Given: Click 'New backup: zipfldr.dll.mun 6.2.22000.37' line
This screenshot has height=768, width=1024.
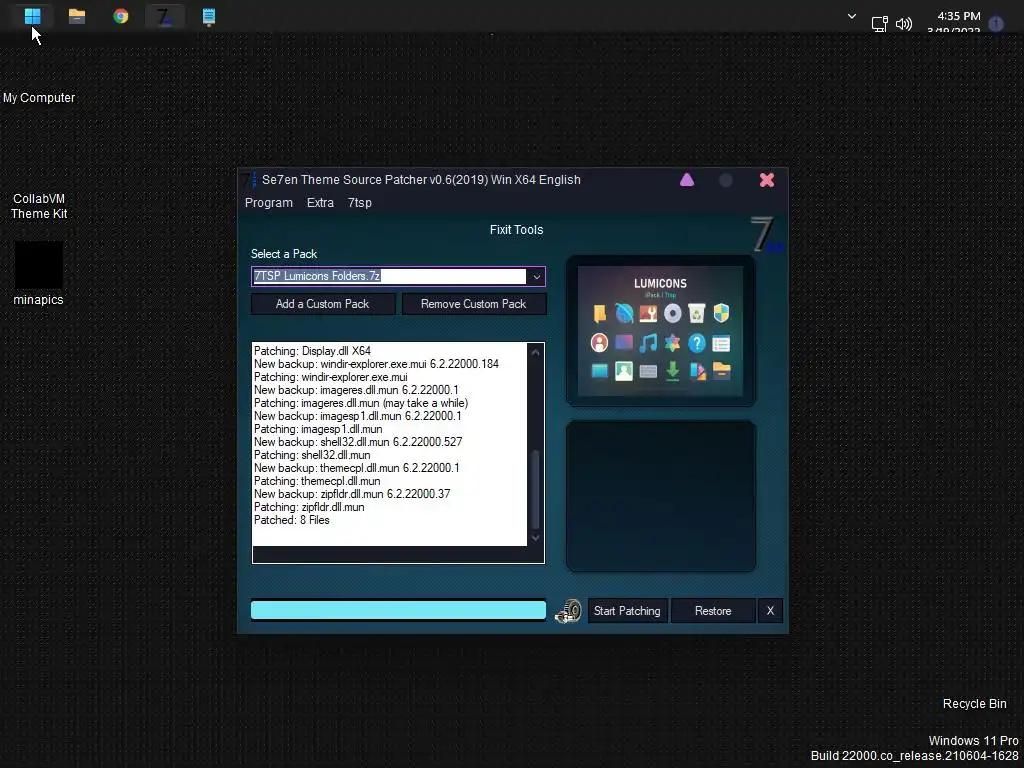Looking at the screenshot, I should 352,494.
